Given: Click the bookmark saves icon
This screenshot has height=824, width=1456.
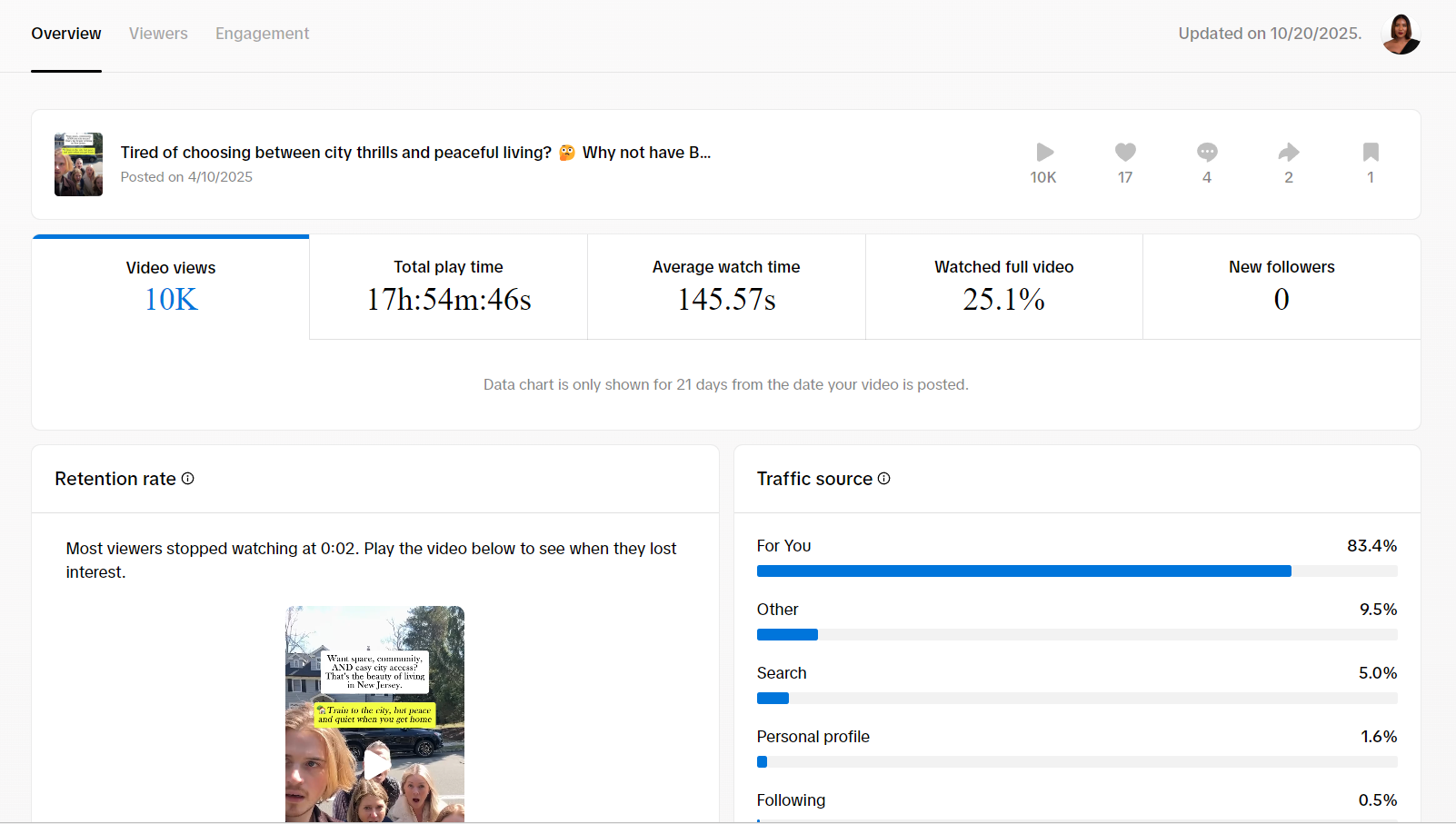Looking at the screenshot, I should pos(1371,153).
